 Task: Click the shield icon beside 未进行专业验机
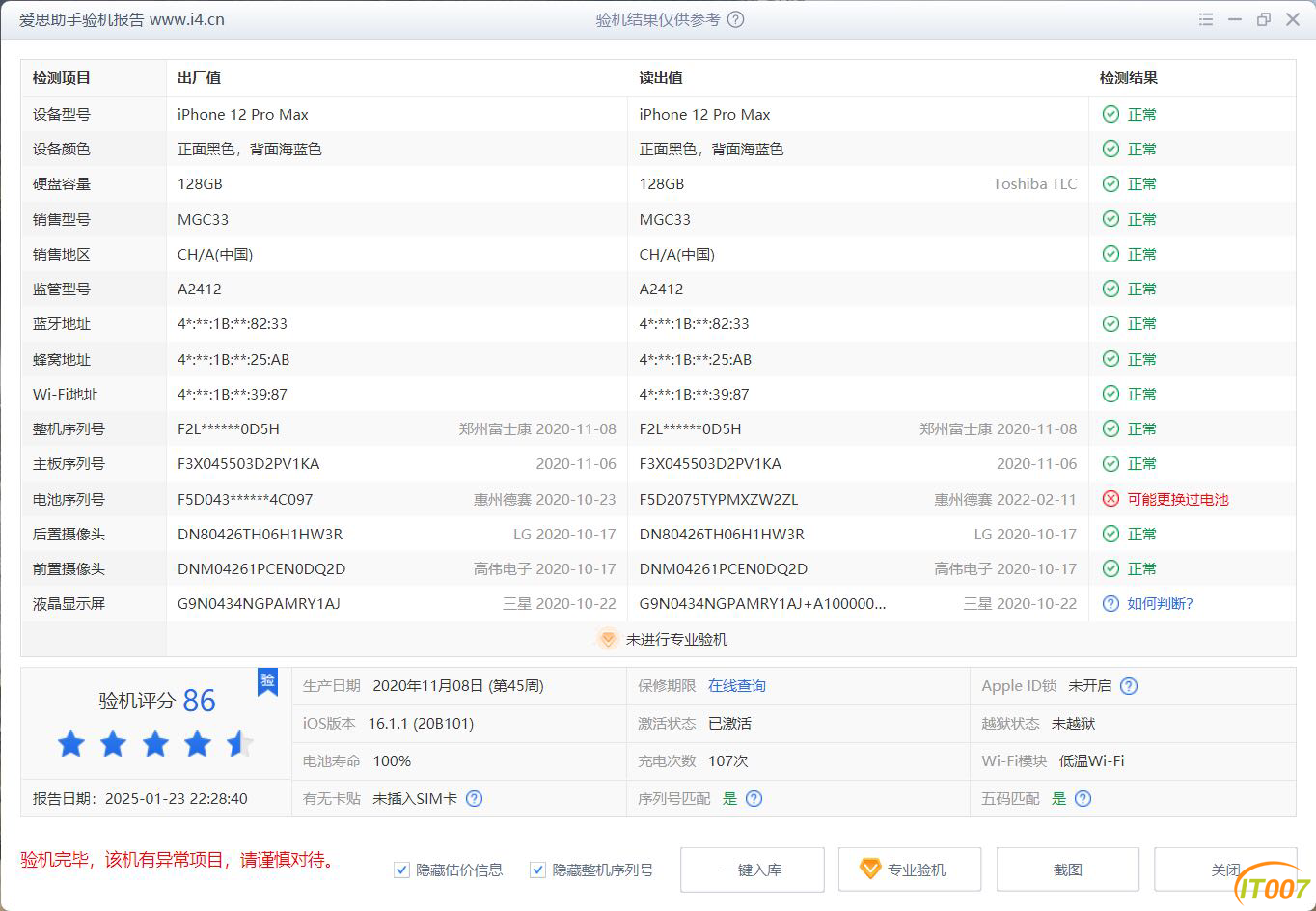coord(607,639)
